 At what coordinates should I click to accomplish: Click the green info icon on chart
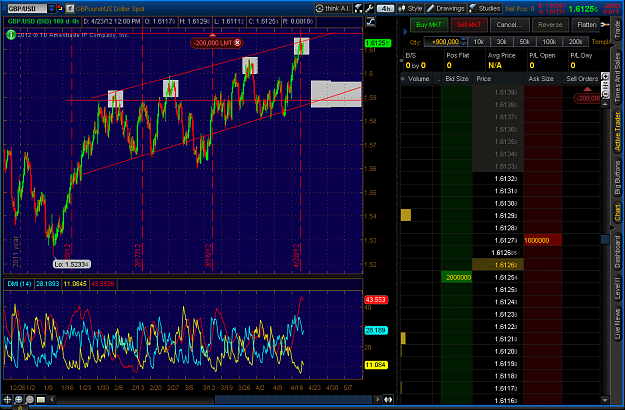pos(11,35)
